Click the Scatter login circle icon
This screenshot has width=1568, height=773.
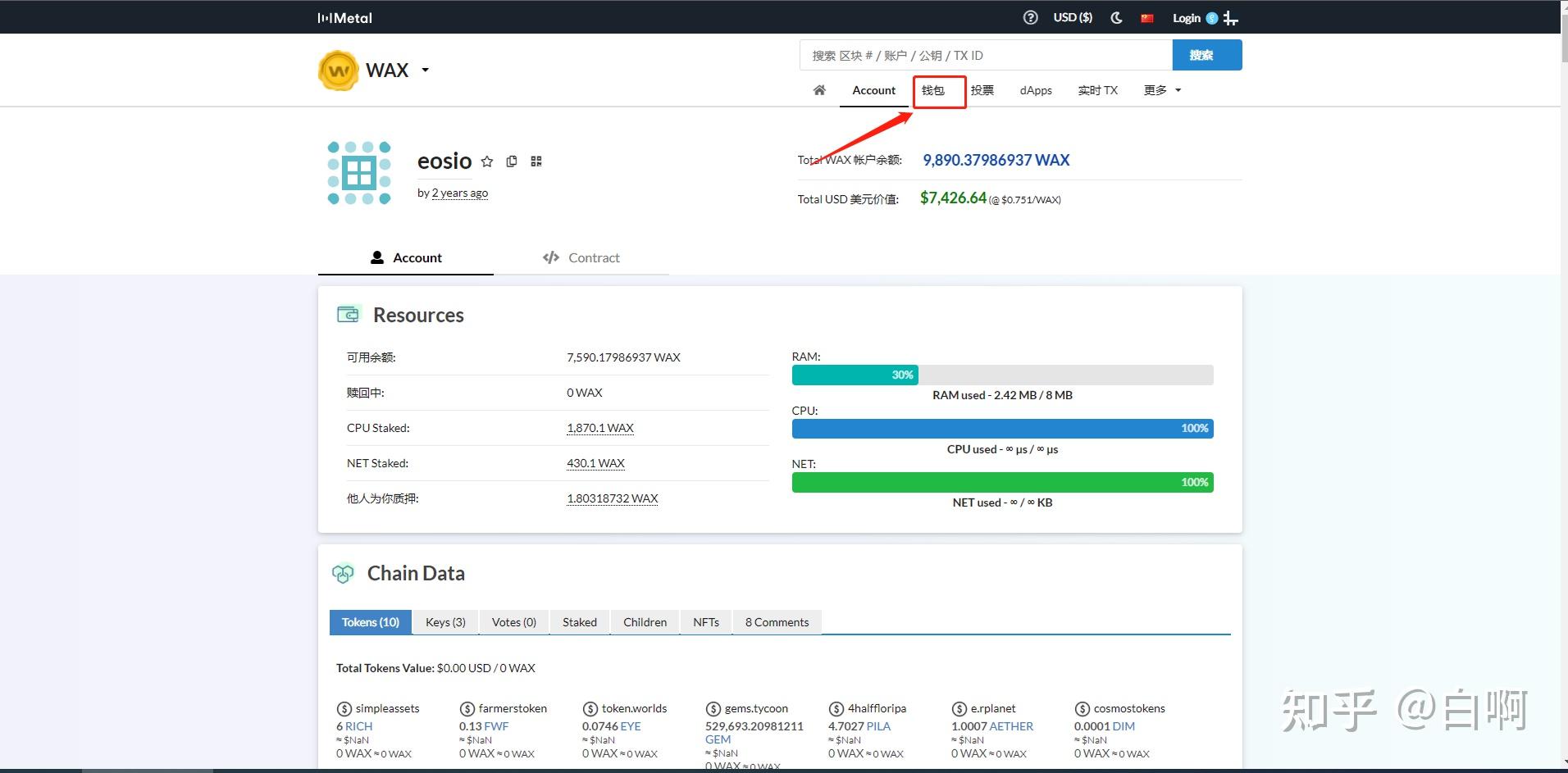(1211, 18)
